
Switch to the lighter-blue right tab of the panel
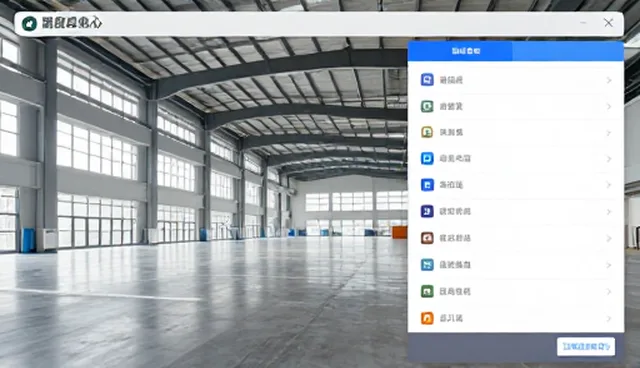(568, 51)
